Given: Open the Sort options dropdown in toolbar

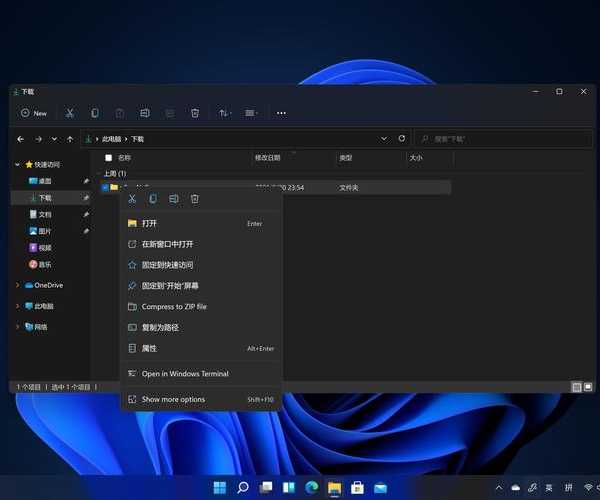Looking at the screenshot, I should (224, 113).
